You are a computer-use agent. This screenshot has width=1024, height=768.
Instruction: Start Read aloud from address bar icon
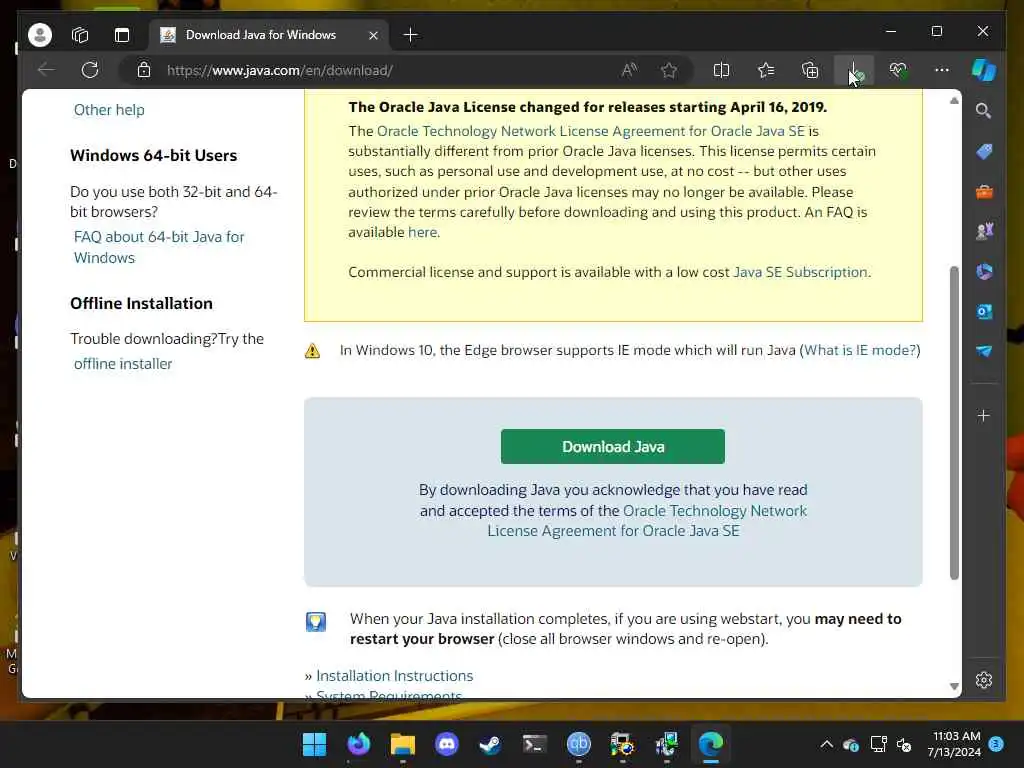pyautogui.click(x=629, y=70)
